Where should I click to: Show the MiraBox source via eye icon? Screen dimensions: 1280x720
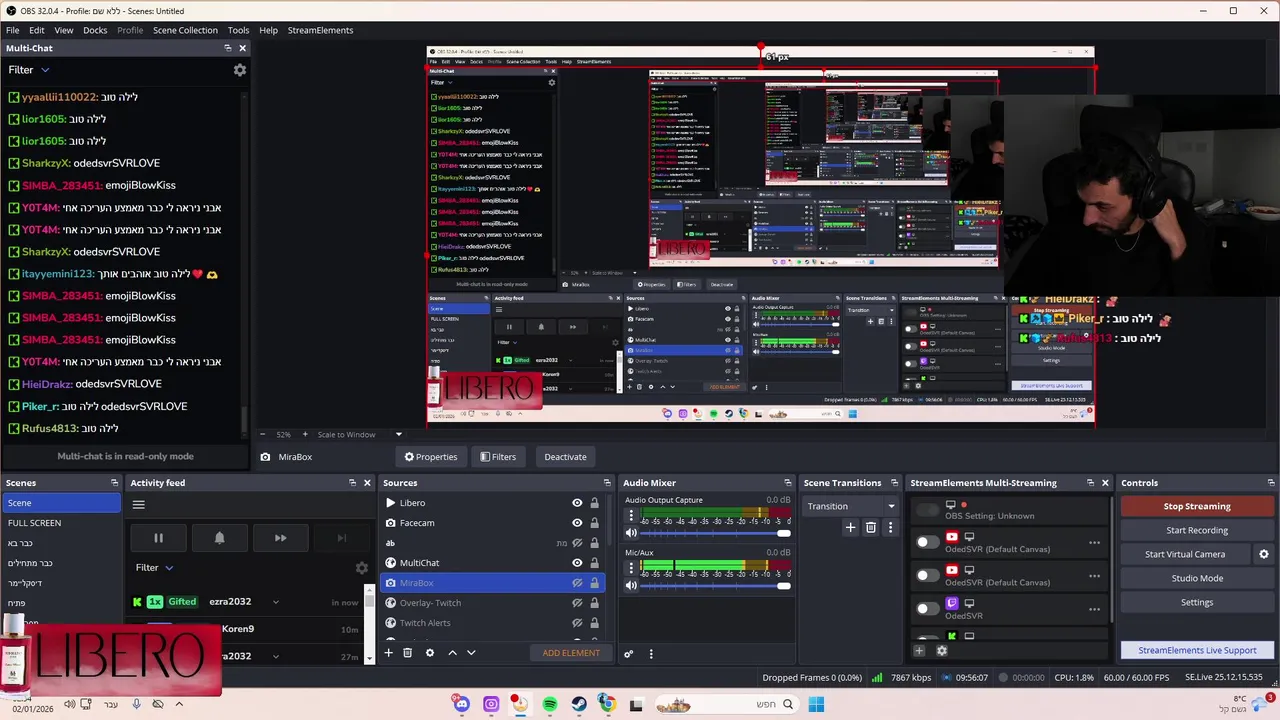pos(577,583)
